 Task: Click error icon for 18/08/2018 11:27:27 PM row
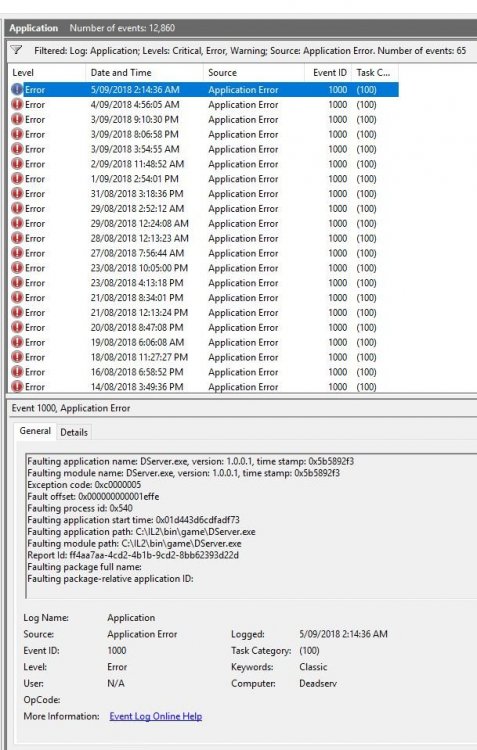17,356
